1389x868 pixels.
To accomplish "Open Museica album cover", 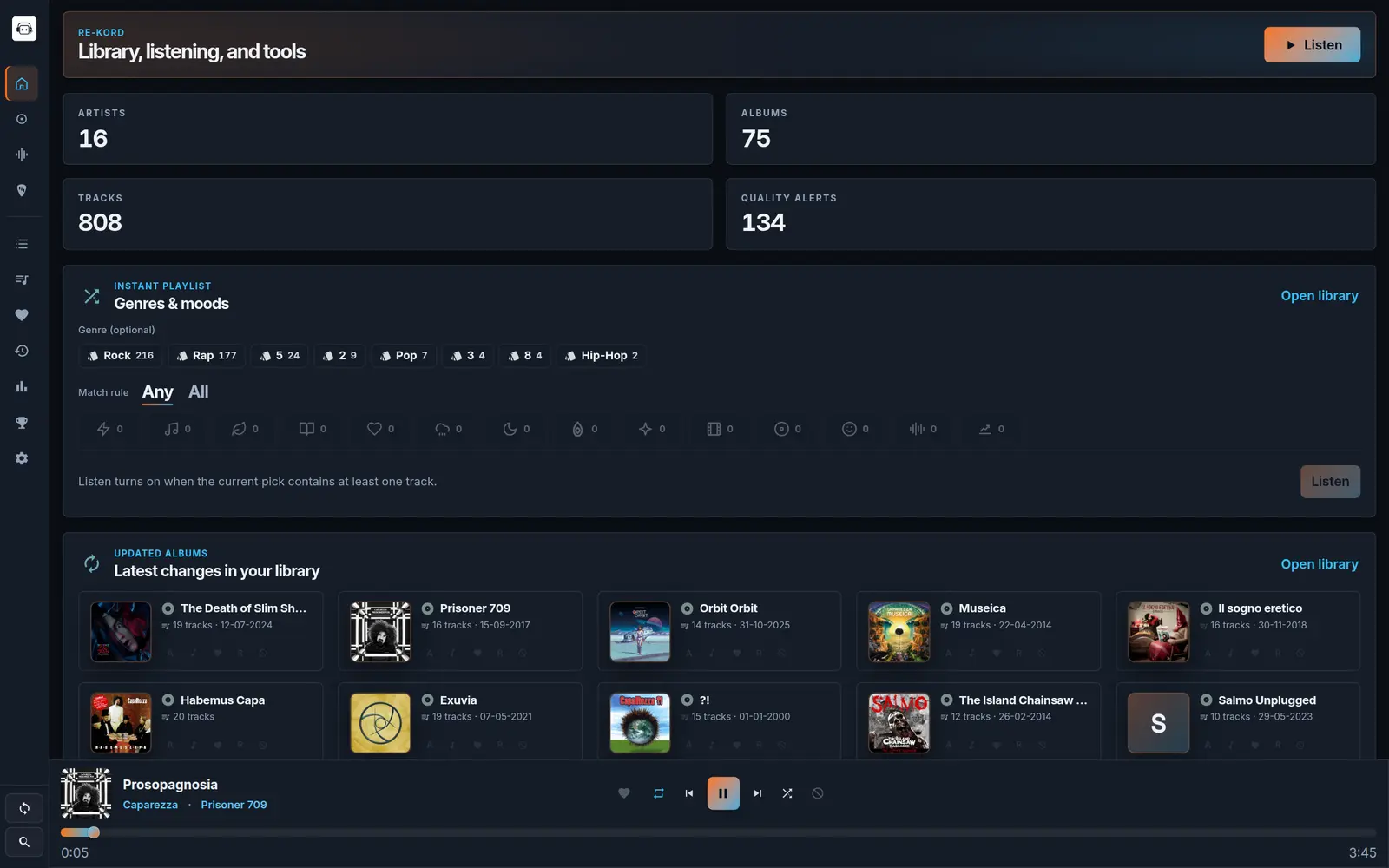I will pos(899,632).
